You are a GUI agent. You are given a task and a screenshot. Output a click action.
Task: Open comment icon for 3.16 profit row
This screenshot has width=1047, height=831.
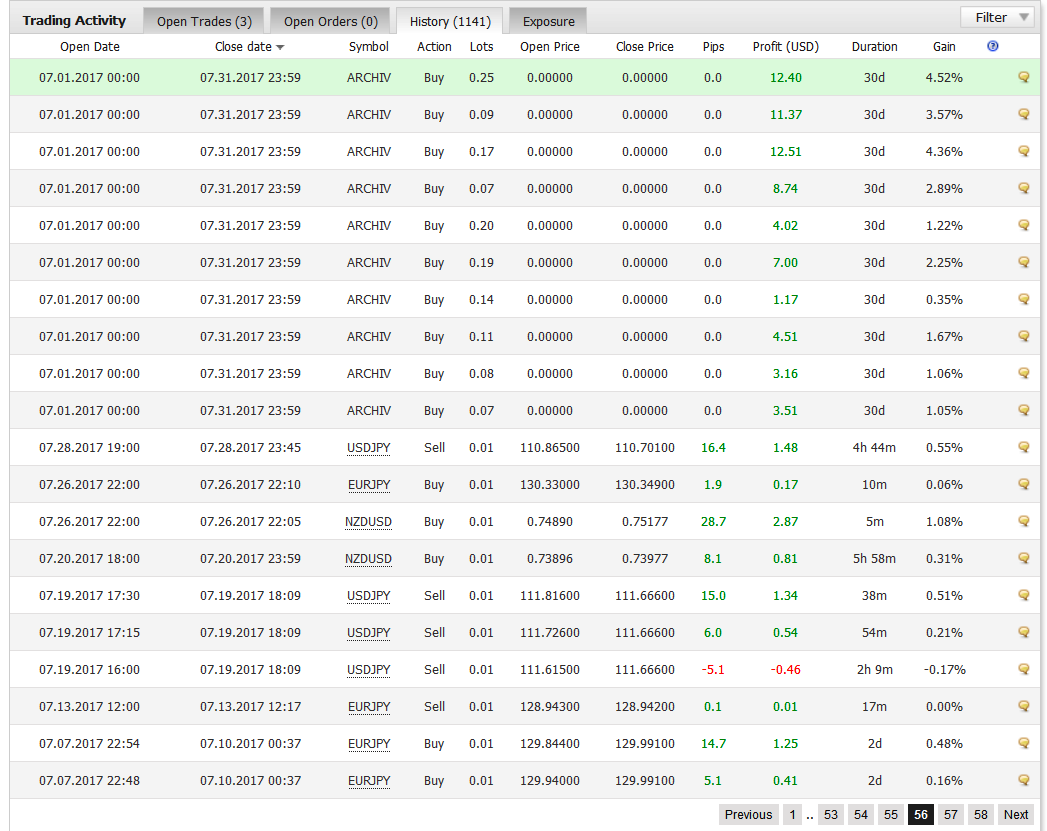[1023, 373]
